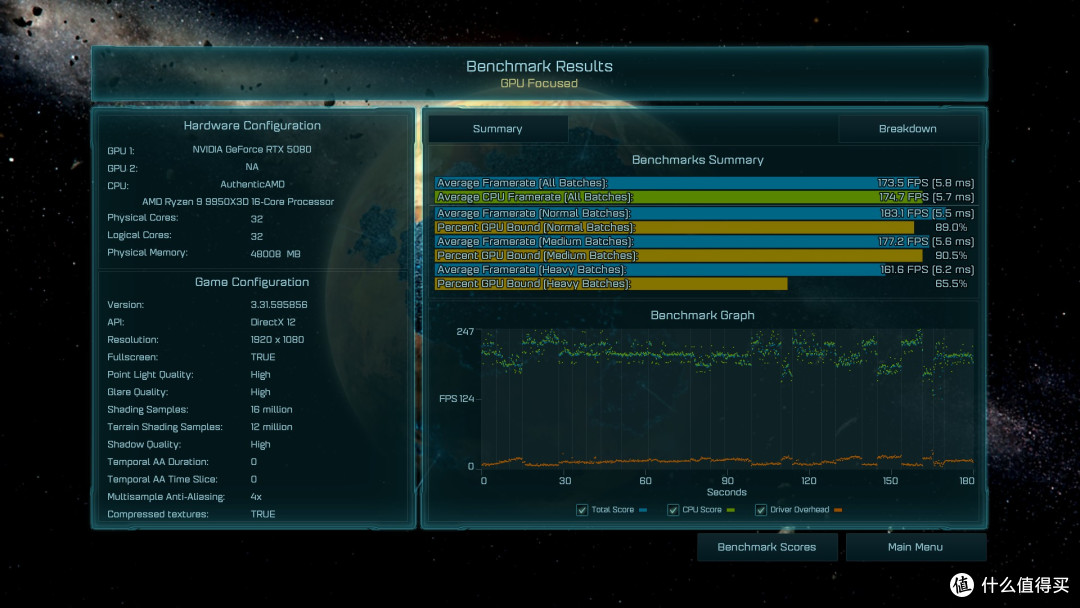Click the '90.5%' medium batches value

click(951, 255)
